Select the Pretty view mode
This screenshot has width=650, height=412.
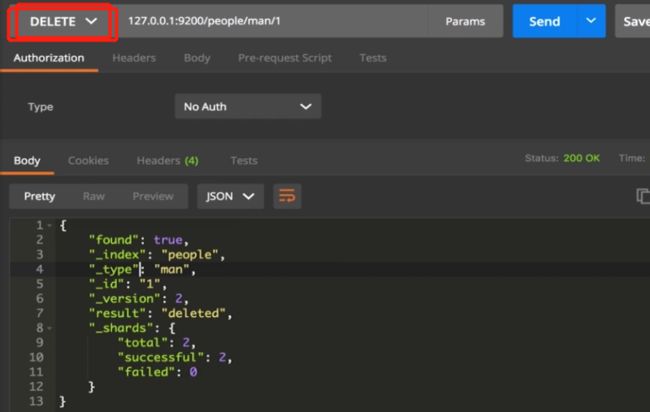(x=39, y=196)
